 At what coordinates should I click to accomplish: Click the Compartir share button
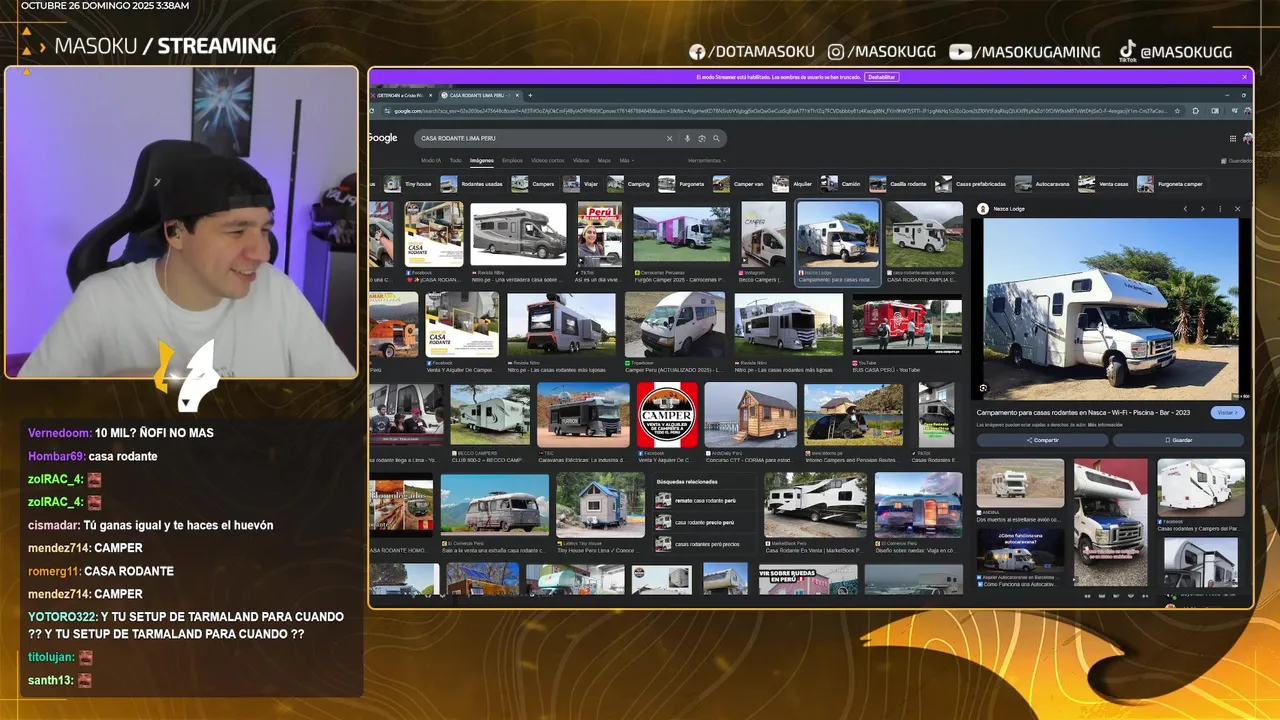point(1042,440)
